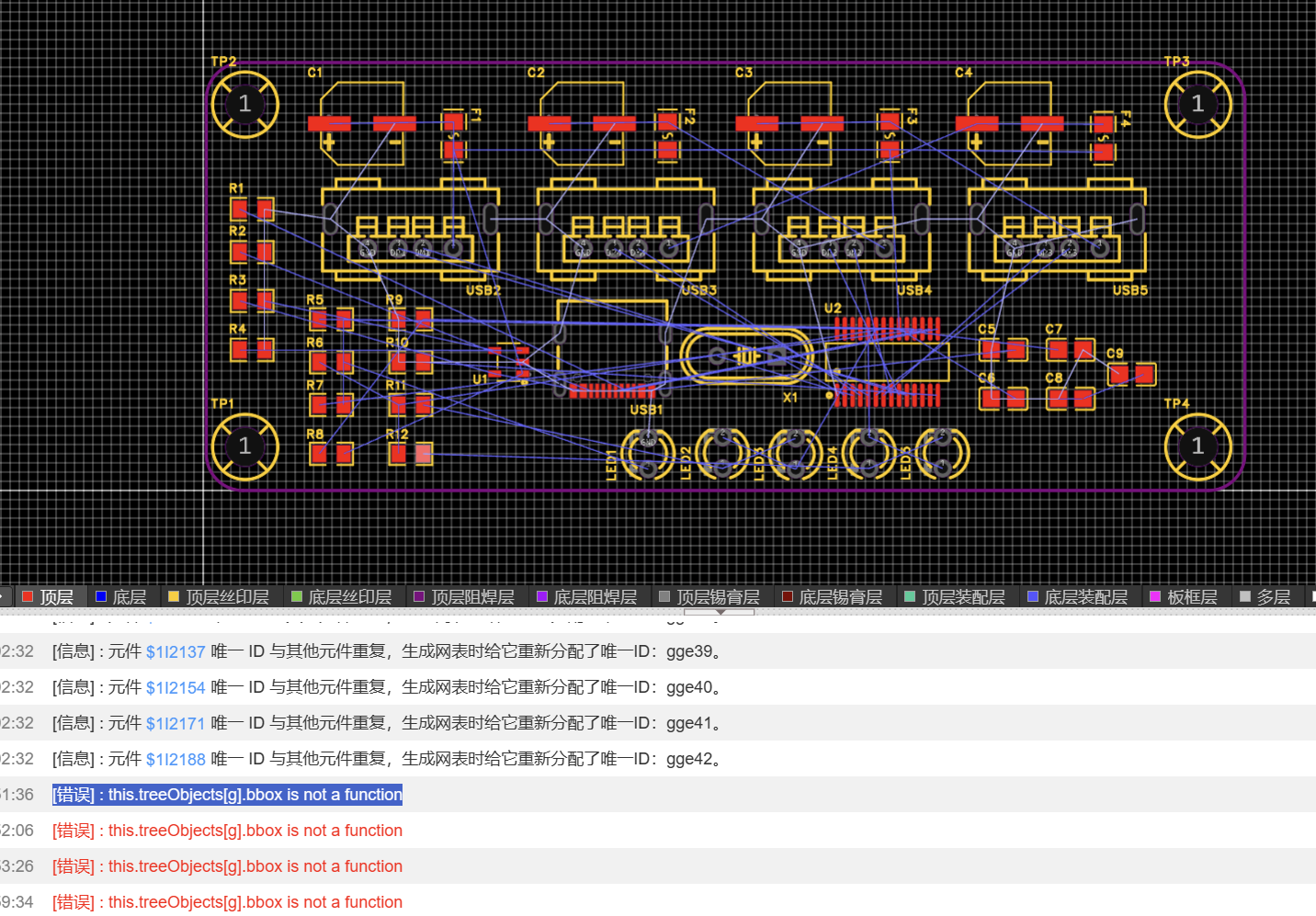Viewport: 1316px width, 916px height.
Task: Click the left pad of capacitor C9
Action: pos(1119,374)
